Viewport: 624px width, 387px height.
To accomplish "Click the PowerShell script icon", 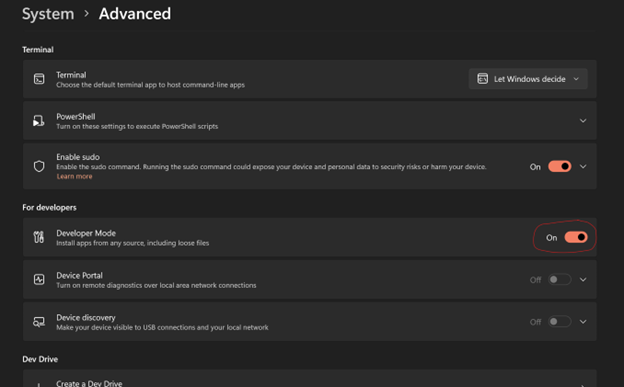I will point(39,121).
